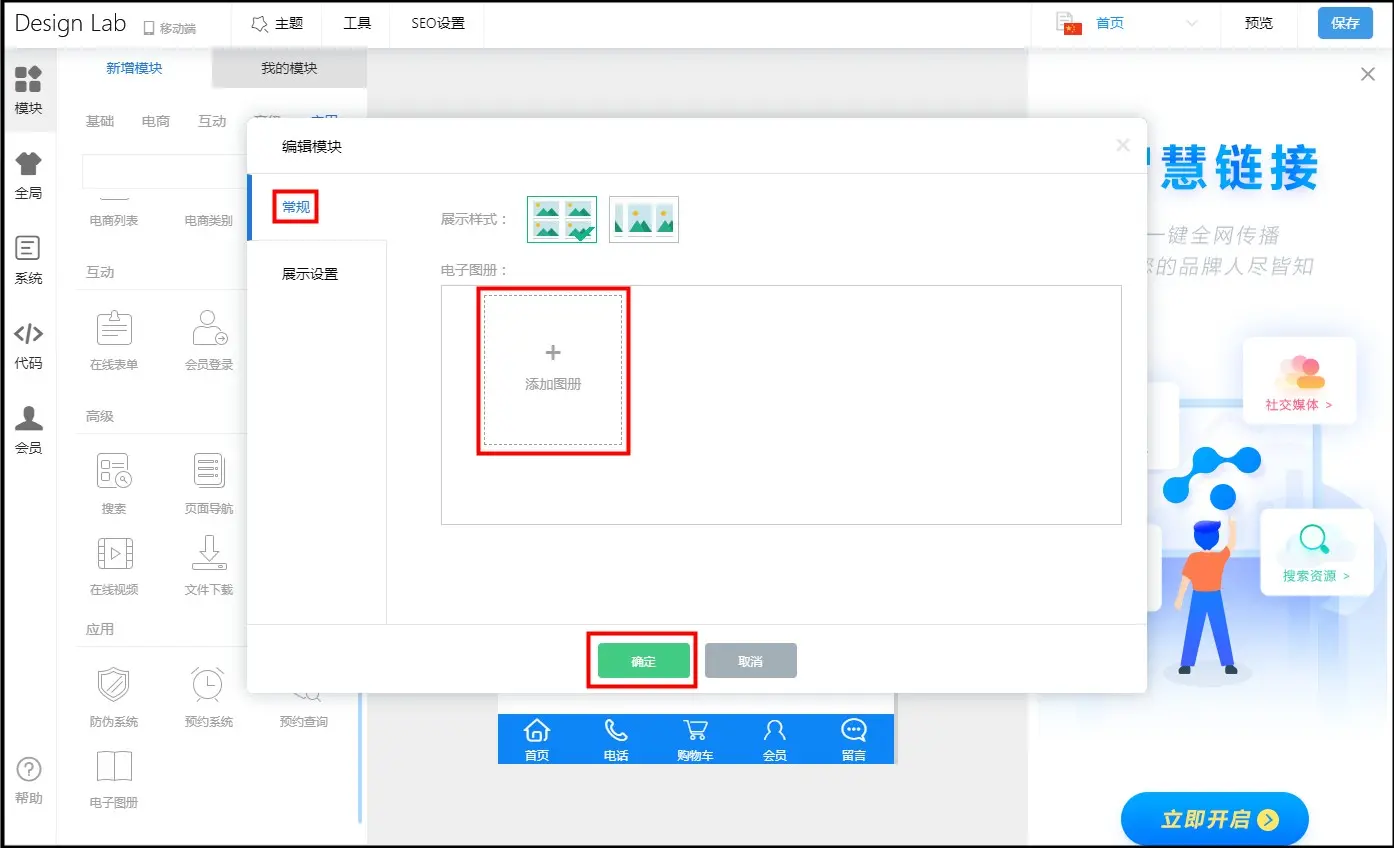Click the 在线视频 module icon

pyautogui.click(x=113, y=564)
